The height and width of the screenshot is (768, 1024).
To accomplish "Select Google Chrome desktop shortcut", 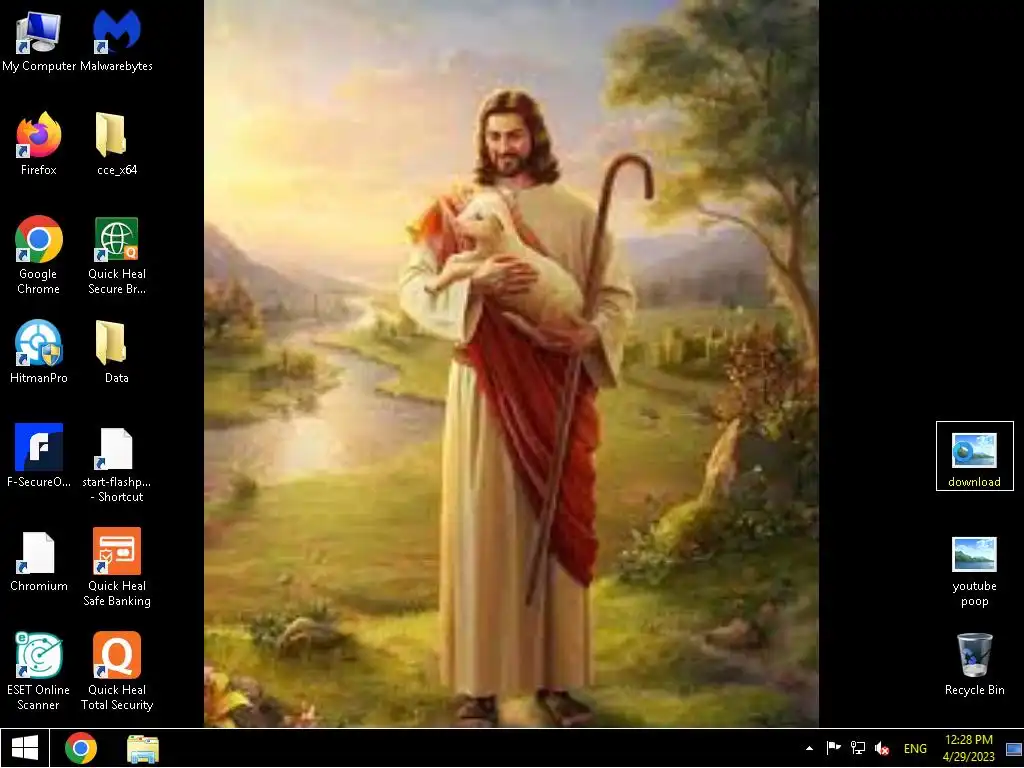I will pos(39,255).
